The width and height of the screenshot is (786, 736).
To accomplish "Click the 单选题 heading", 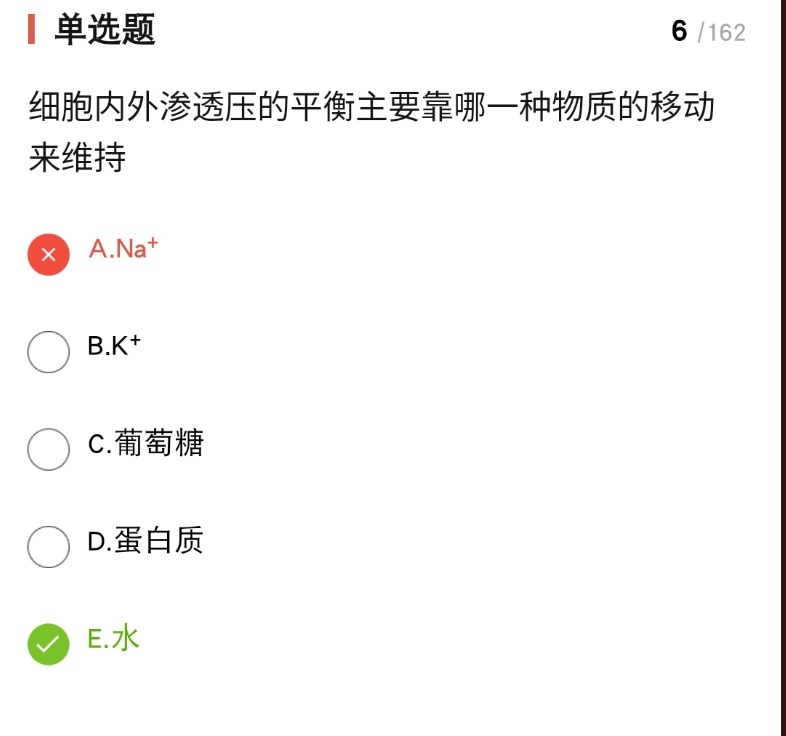I will [x=105, y=31].
